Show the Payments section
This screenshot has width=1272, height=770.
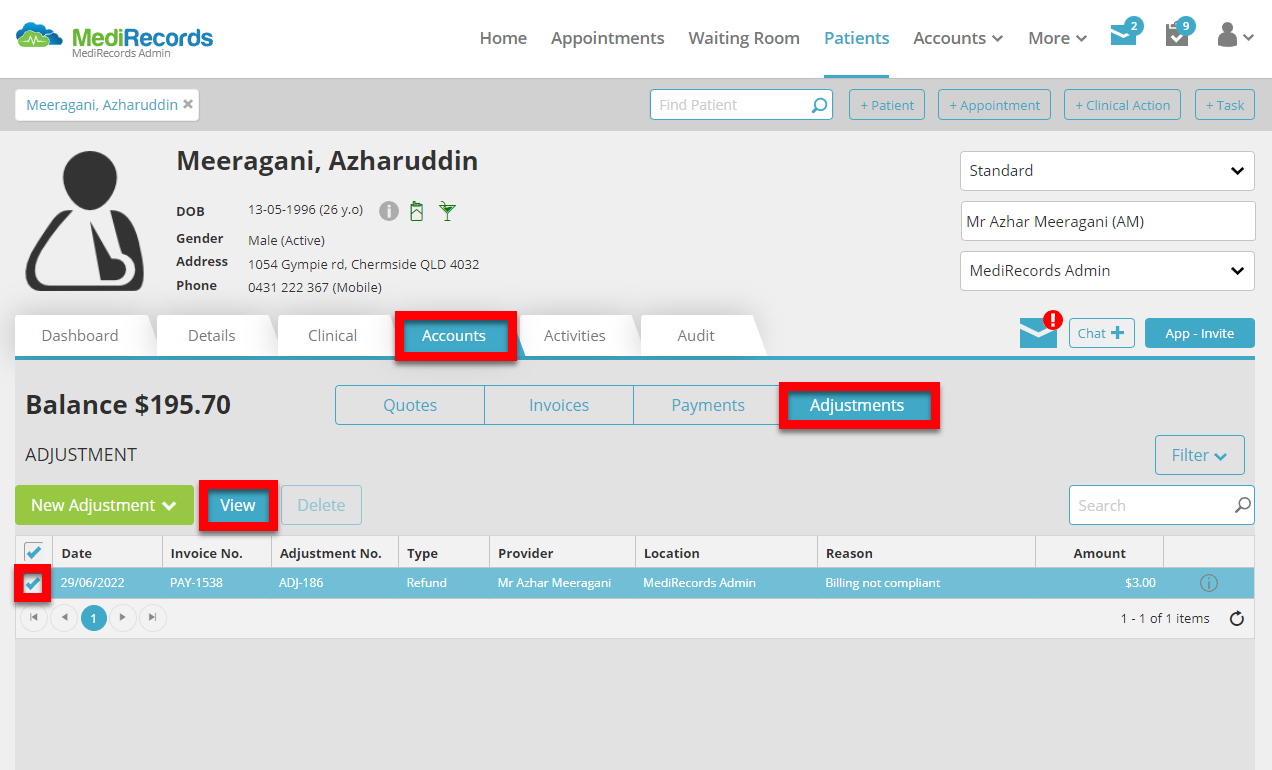[708, 405]
